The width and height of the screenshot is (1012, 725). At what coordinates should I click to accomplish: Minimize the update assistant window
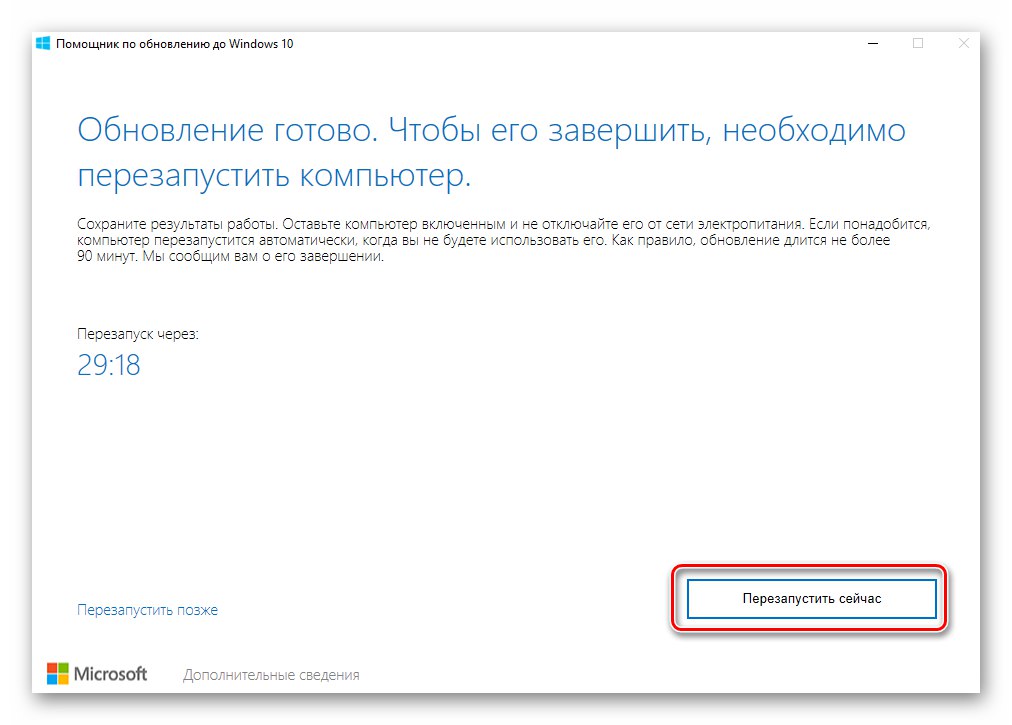pyautogui.click(x=874, y=43)
